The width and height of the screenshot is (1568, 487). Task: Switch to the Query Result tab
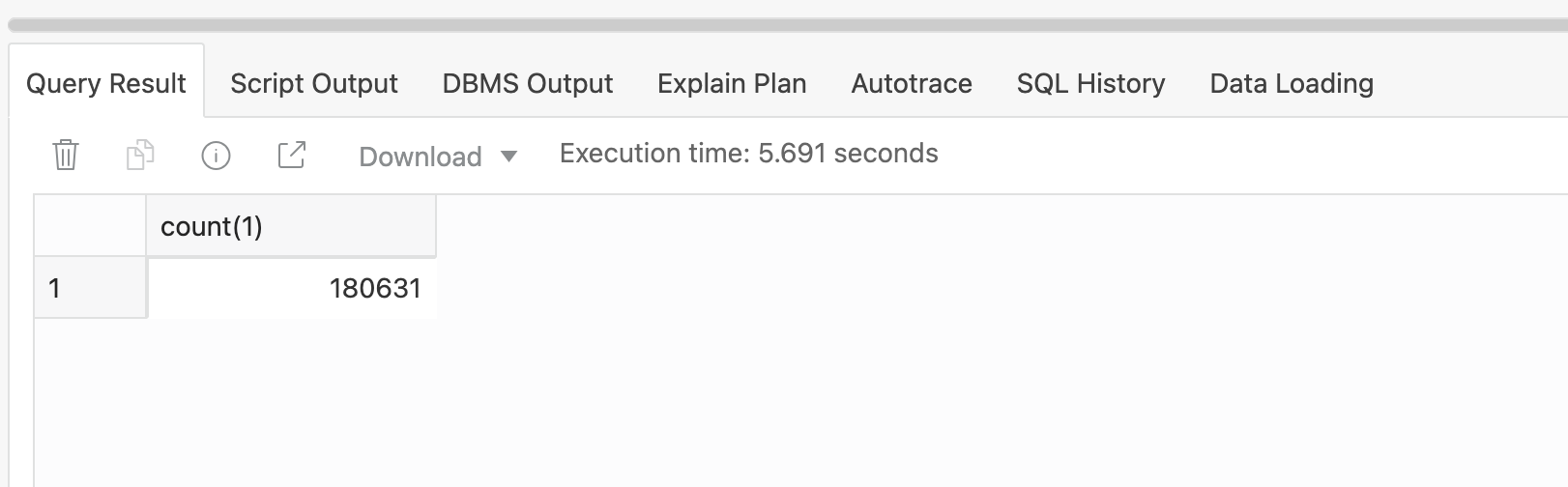(x=106, y=84)
